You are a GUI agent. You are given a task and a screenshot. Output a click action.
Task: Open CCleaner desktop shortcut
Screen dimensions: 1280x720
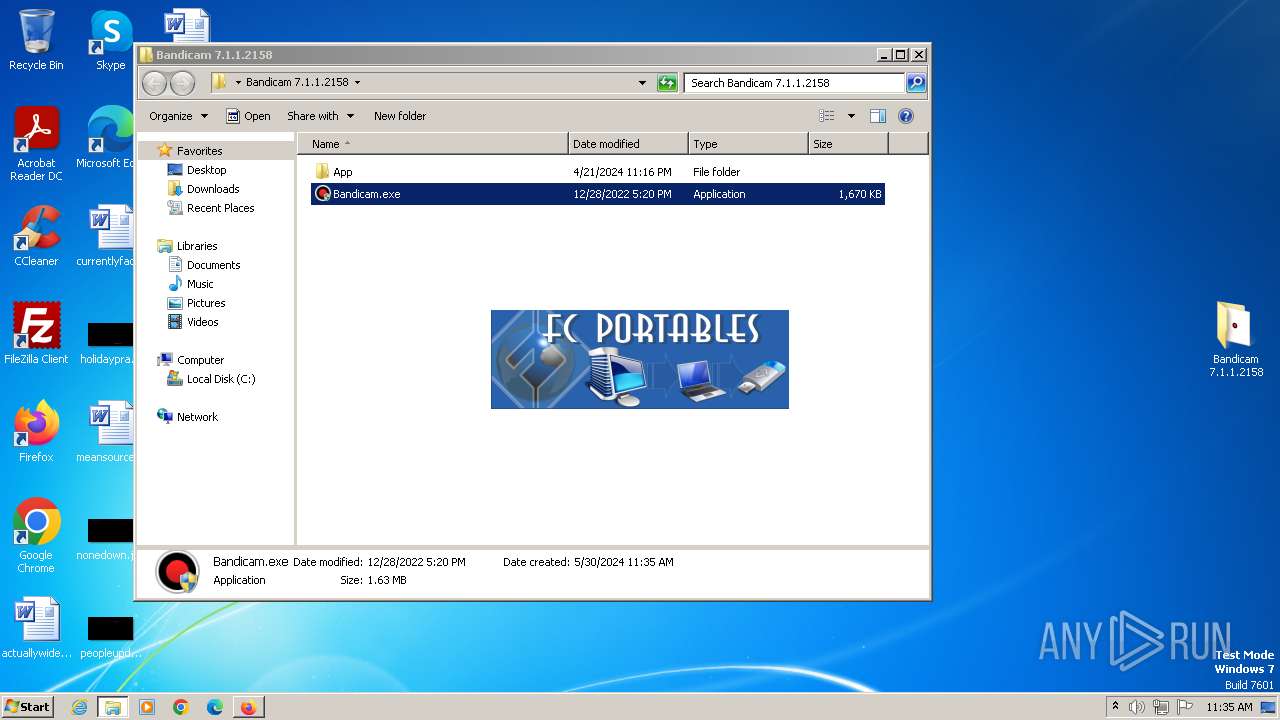36,236
